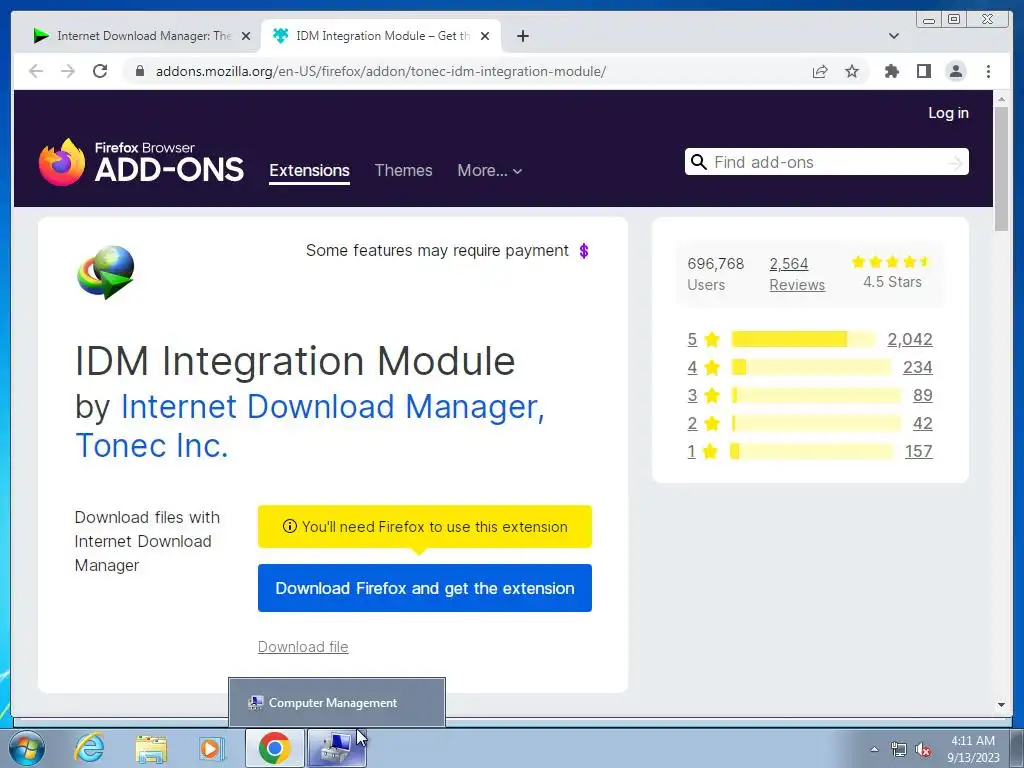
Task: Open a new browser tab
Action: click(522, 36)
